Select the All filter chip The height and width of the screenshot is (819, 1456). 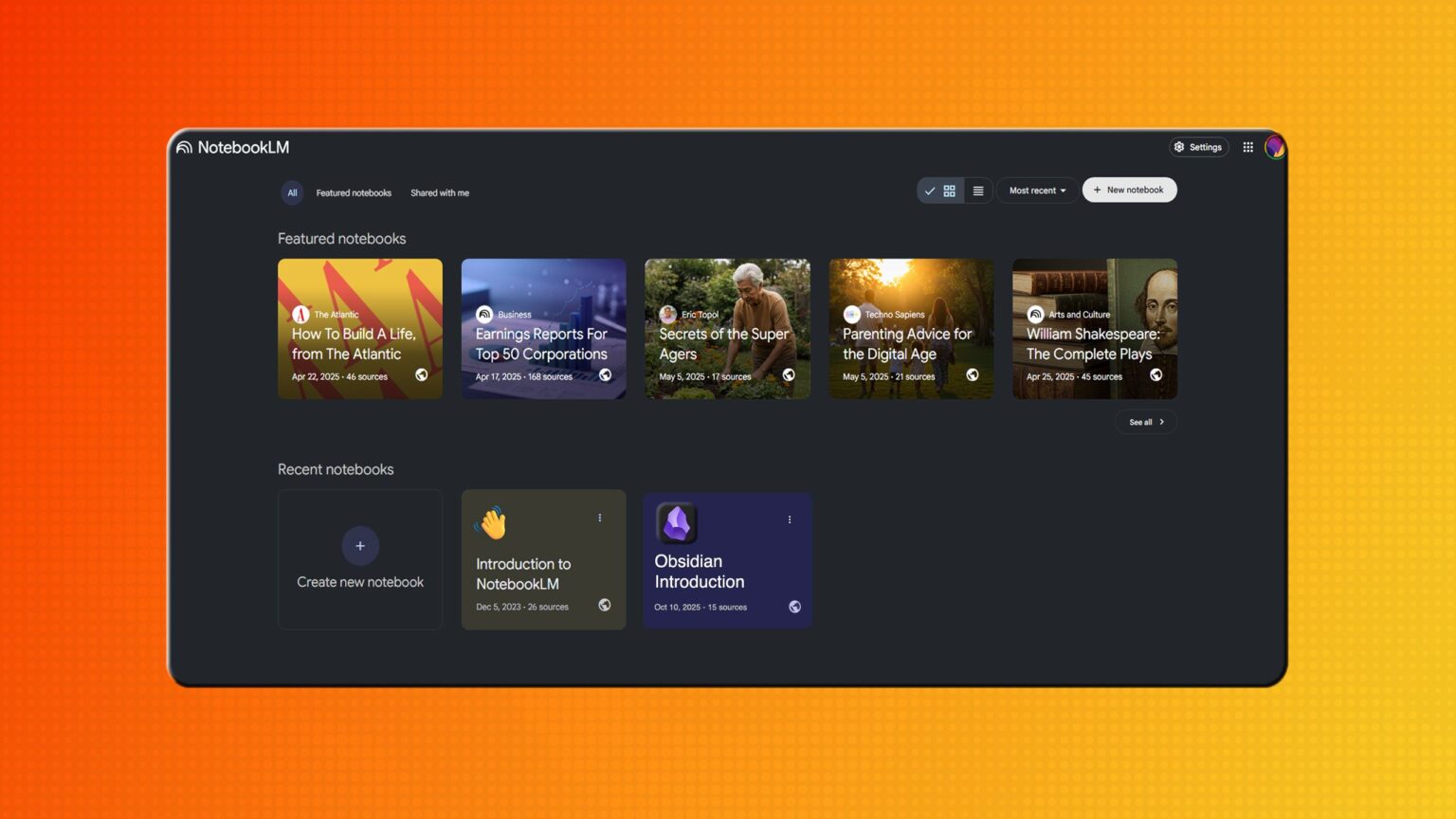pos(292,192)
